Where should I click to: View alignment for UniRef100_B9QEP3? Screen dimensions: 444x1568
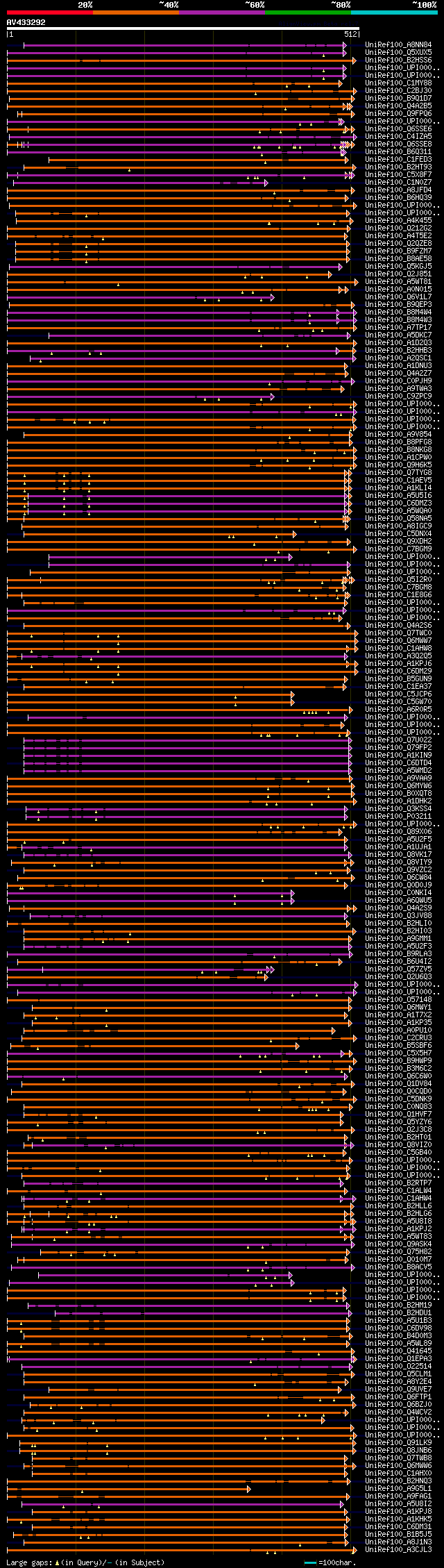[398, 304]
